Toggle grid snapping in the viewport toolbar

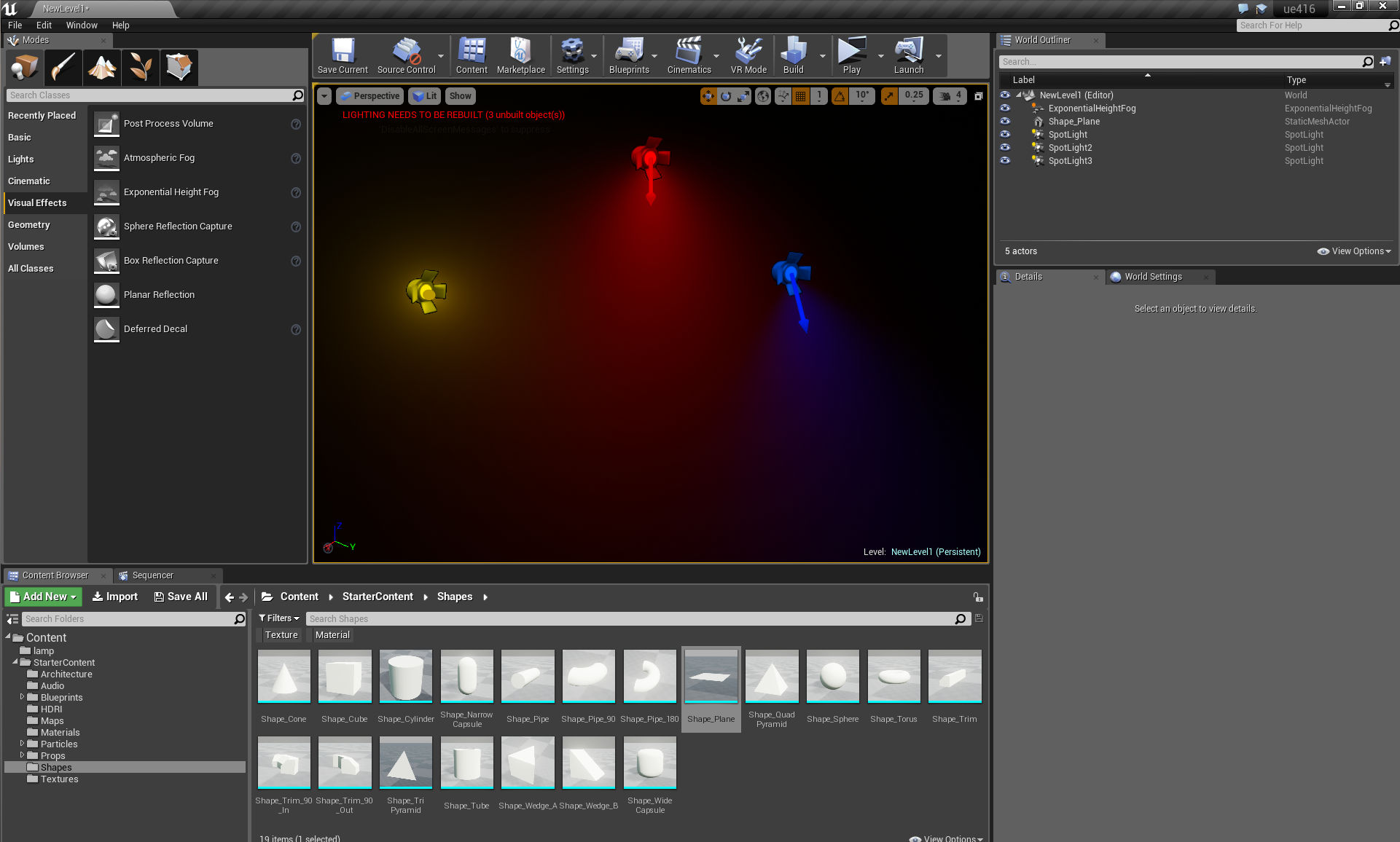tap(800, 96)
